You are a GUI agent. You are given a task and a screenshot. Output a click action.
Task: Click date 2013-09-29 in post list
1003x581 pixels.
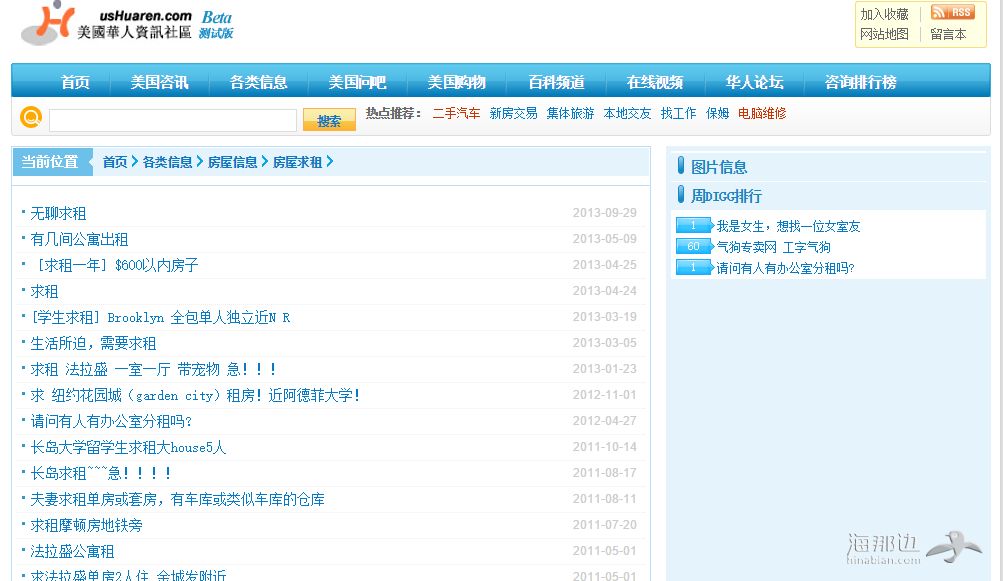pyautogui.click(x=604, y=212)
